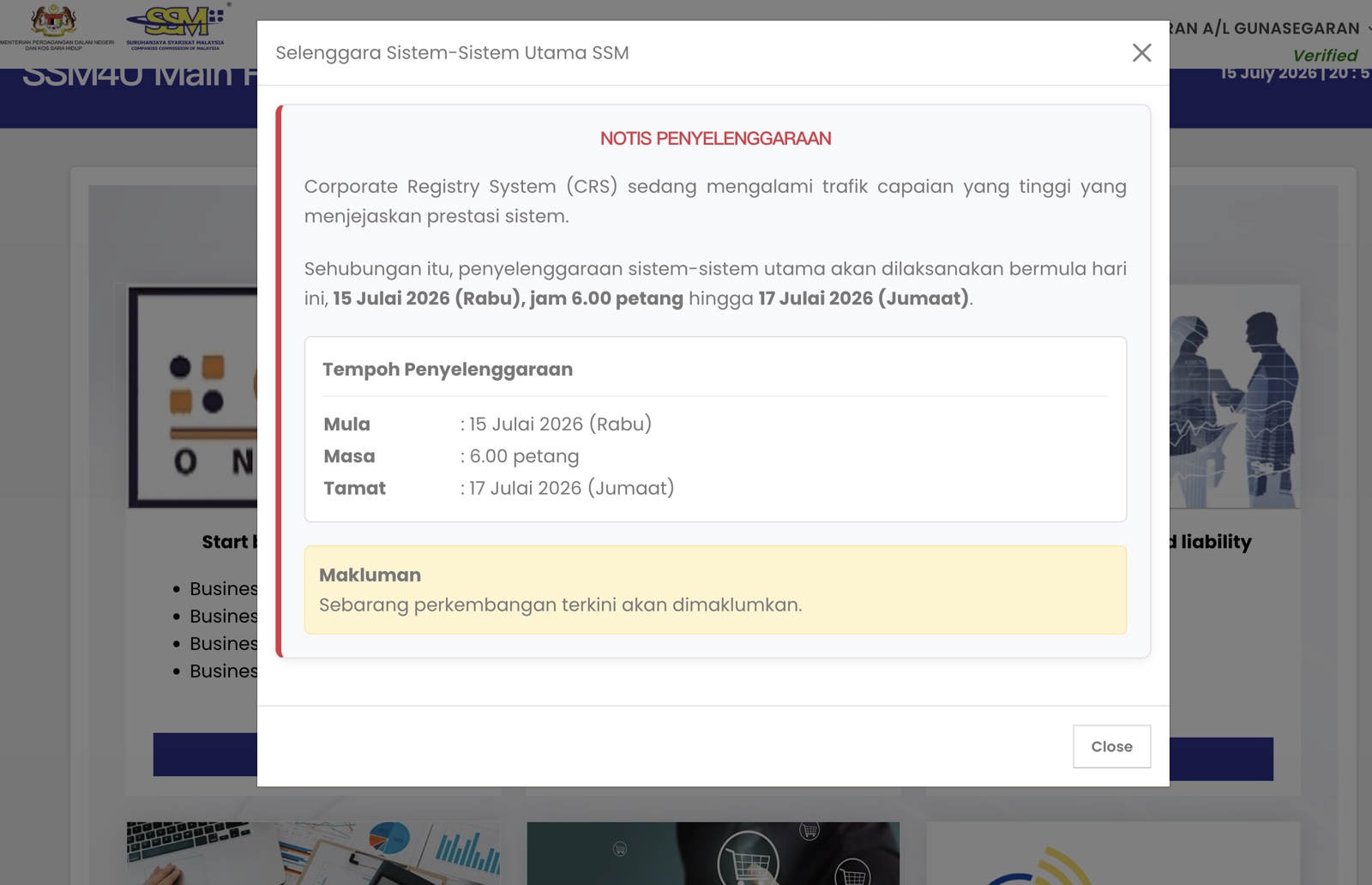
Task: Click text Sebarang perkembangan terkini akan dimaklumkan
Action: click(x=561, y=605)
